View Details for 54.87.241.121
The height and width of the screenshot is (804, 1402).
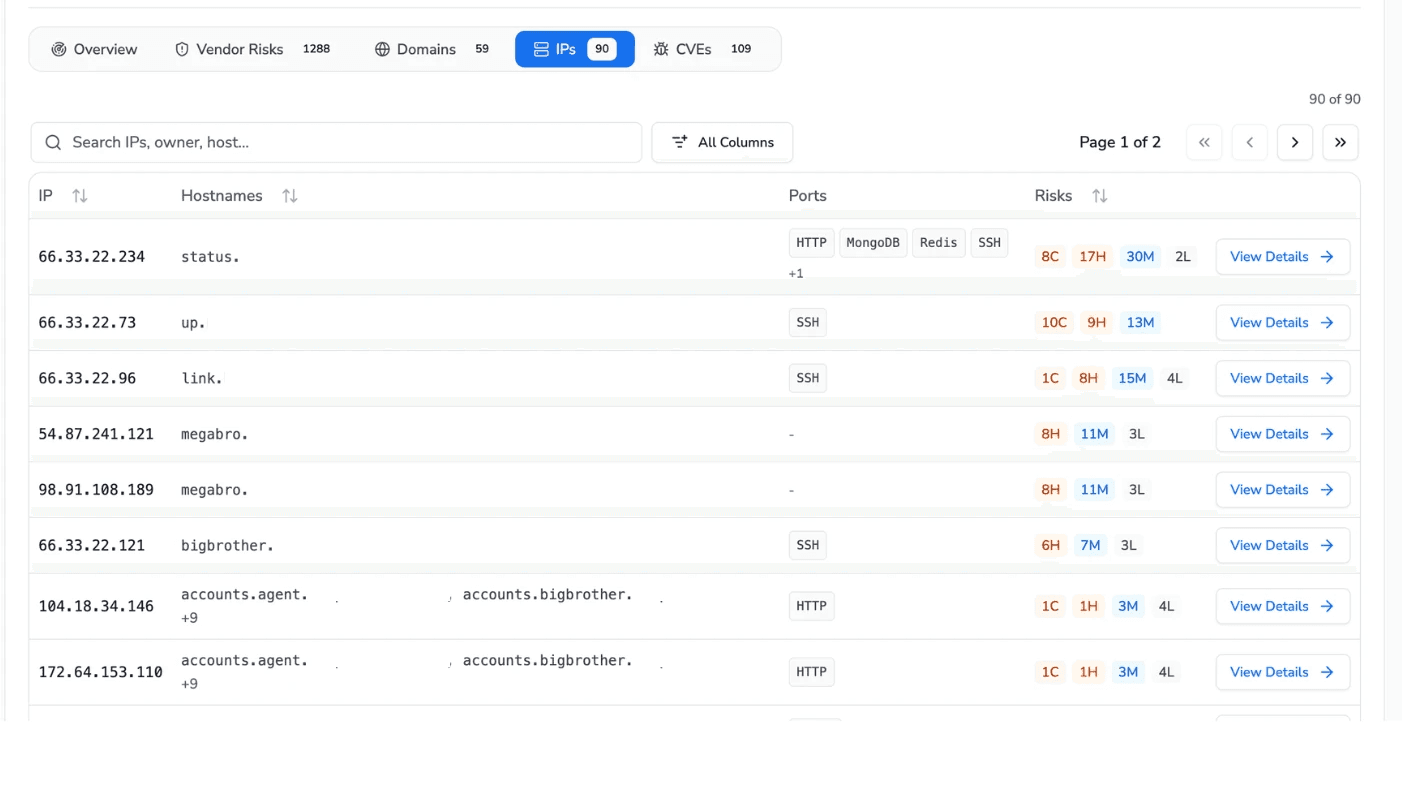(x=1283, y=434)
